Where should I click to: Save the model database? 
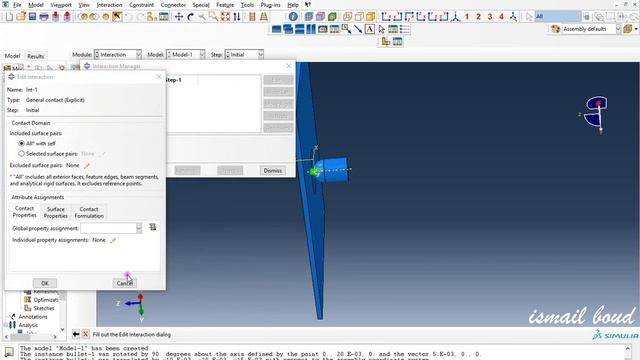click(x=32, y=17)
